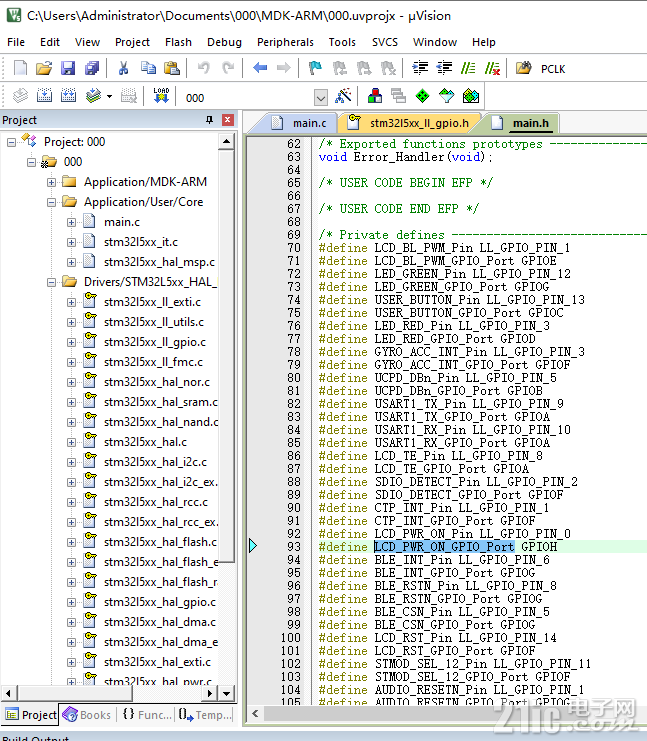Unindent selected lines icon
The width and height of the screenshot is (647, 741).
444,69
